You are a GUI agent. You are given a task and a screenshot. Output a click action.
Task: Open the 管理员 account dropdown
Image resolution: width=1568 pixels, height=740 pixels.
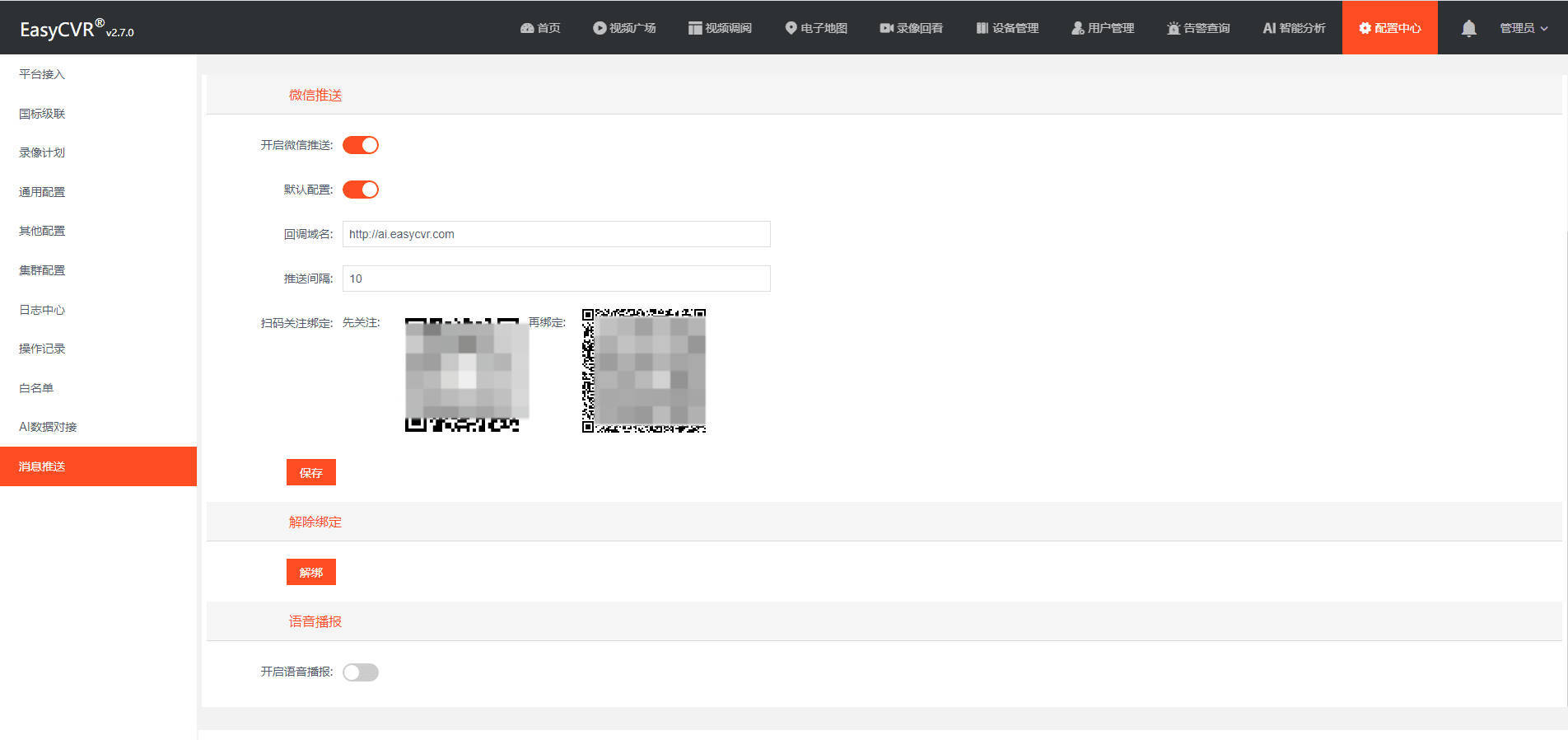point(1524,28)
